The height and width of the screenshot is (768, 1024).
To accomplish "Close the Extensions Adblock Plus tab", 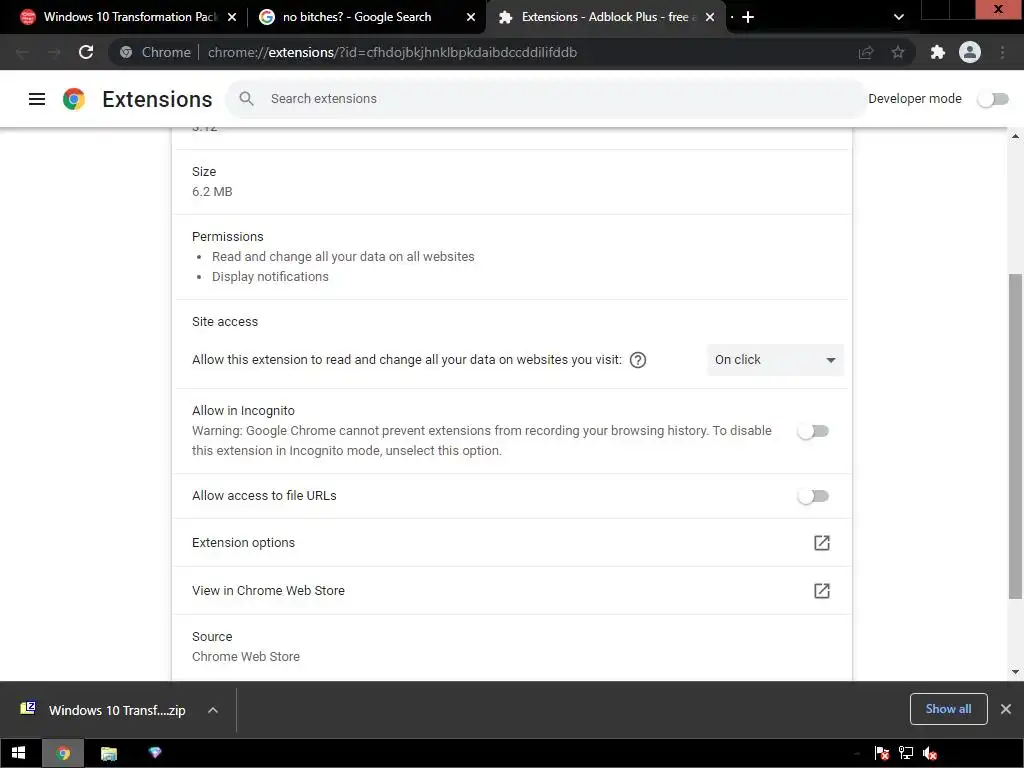I will [710, 17].
